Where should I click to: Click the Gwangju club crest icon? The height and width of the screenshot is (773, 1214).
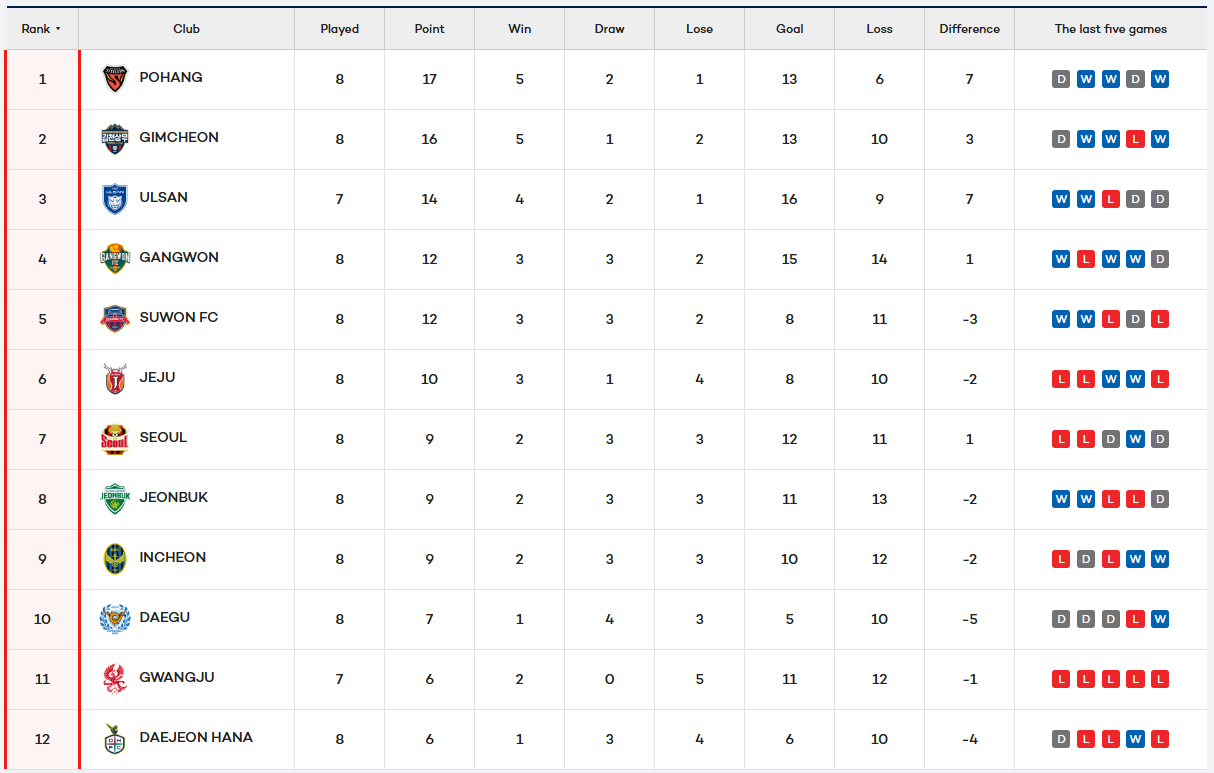click(x=115, y=679)
